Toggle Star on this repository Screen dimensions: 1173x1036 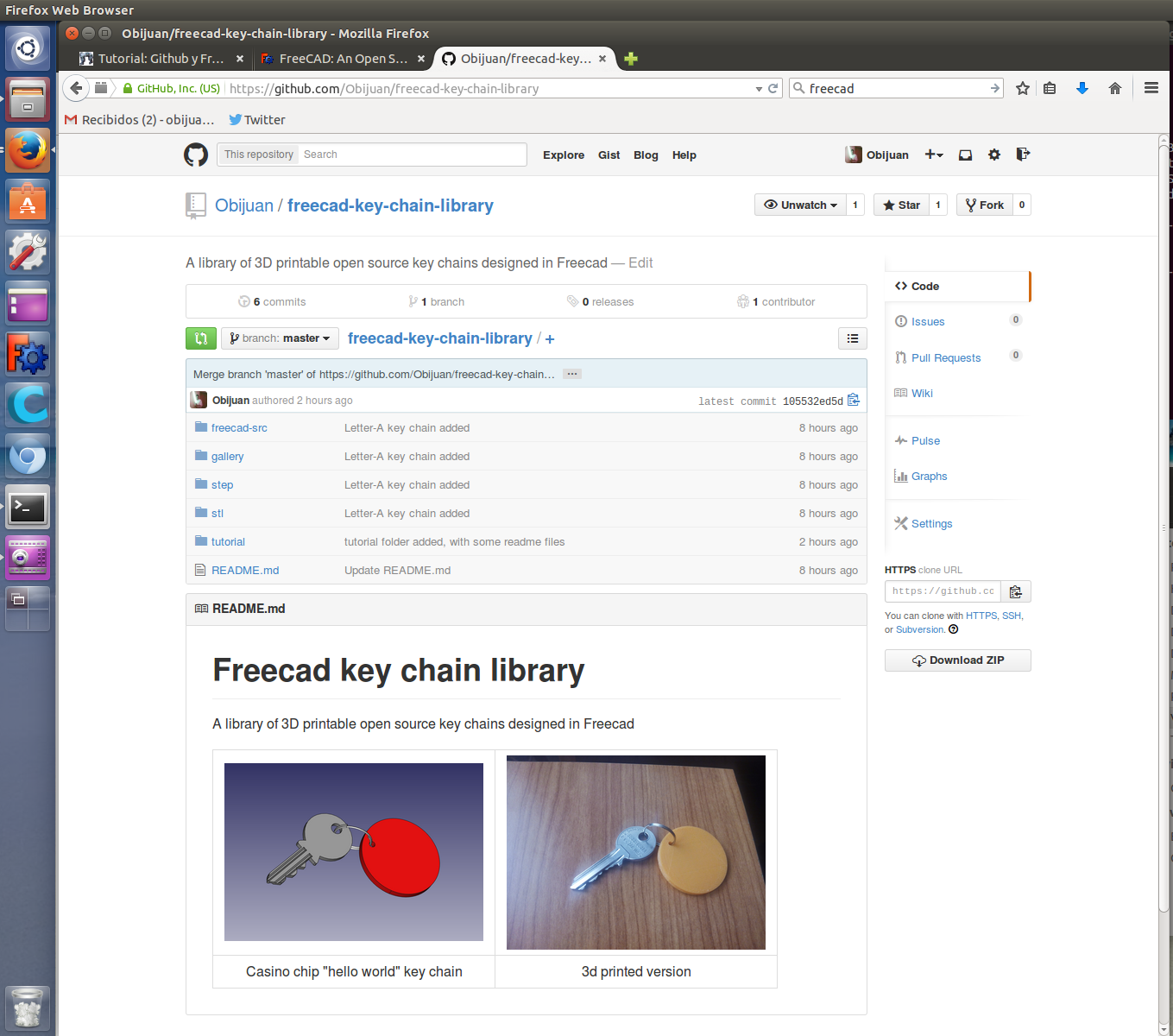902,205
